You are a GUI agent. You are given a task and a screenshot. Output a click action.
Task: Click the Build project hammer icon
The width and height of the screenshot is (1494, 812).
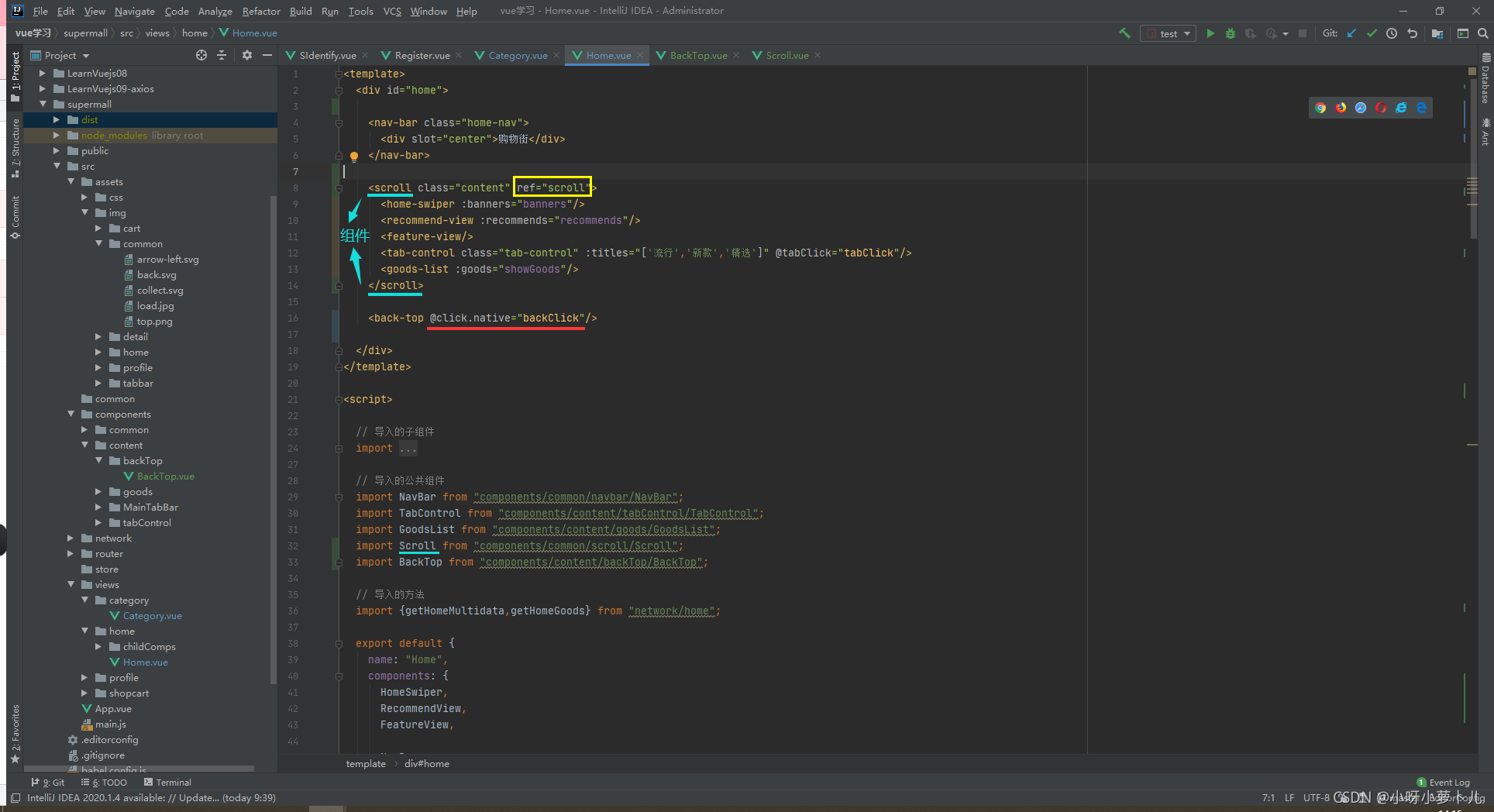1124,33
